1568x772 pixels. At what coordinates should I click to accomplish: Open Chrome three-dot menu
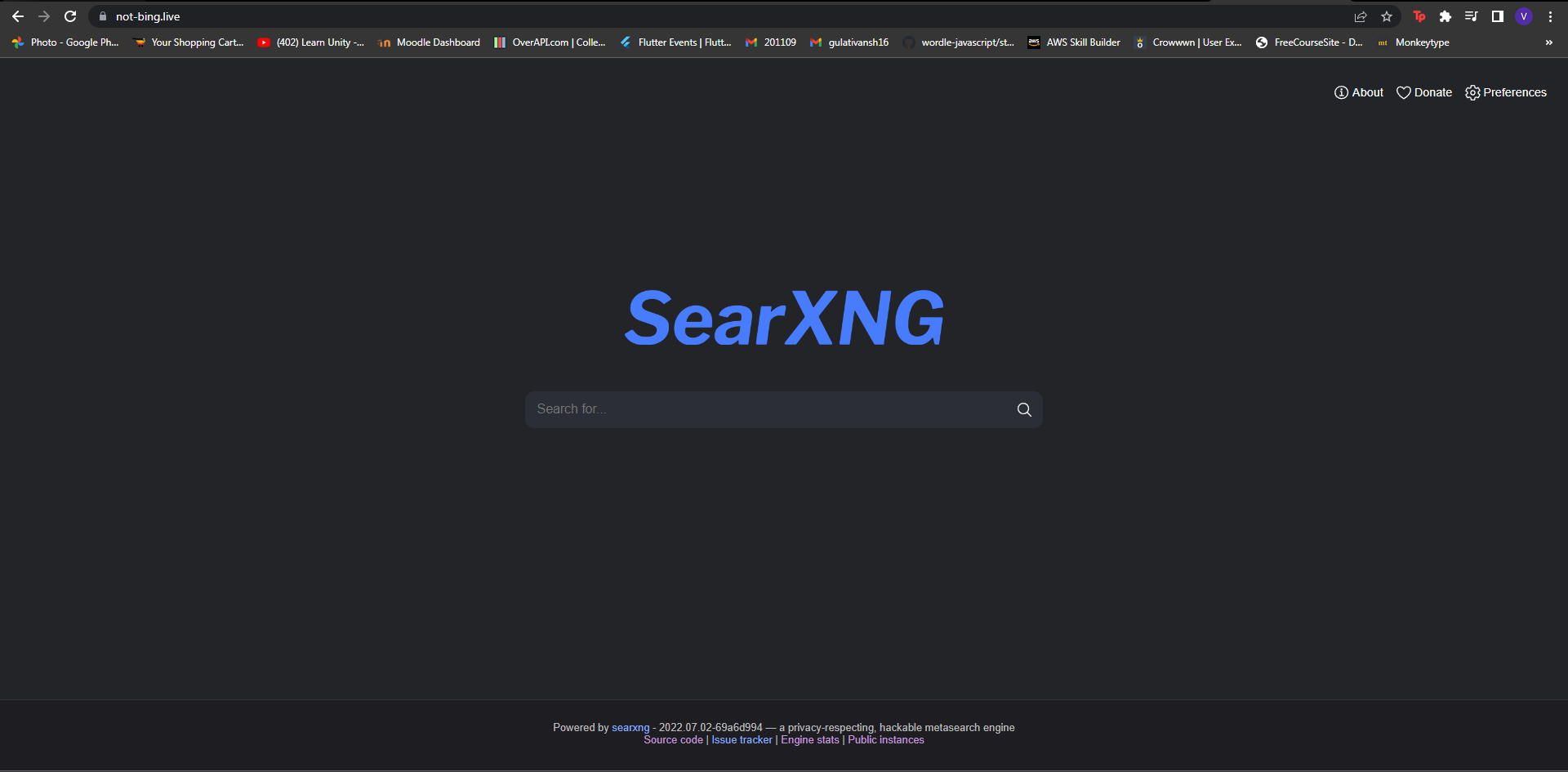1550,16
